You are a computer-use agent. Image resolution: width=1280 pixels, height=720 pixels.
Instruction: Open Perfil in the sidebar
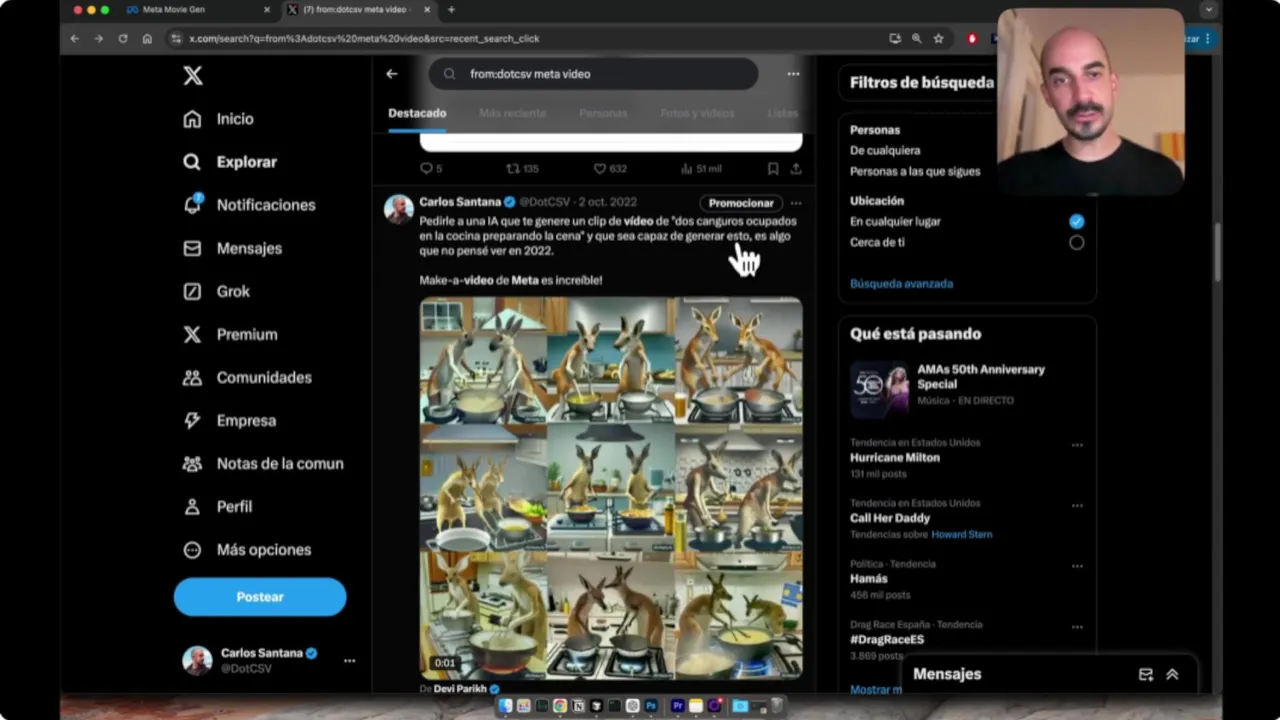[x=217, y=507]
